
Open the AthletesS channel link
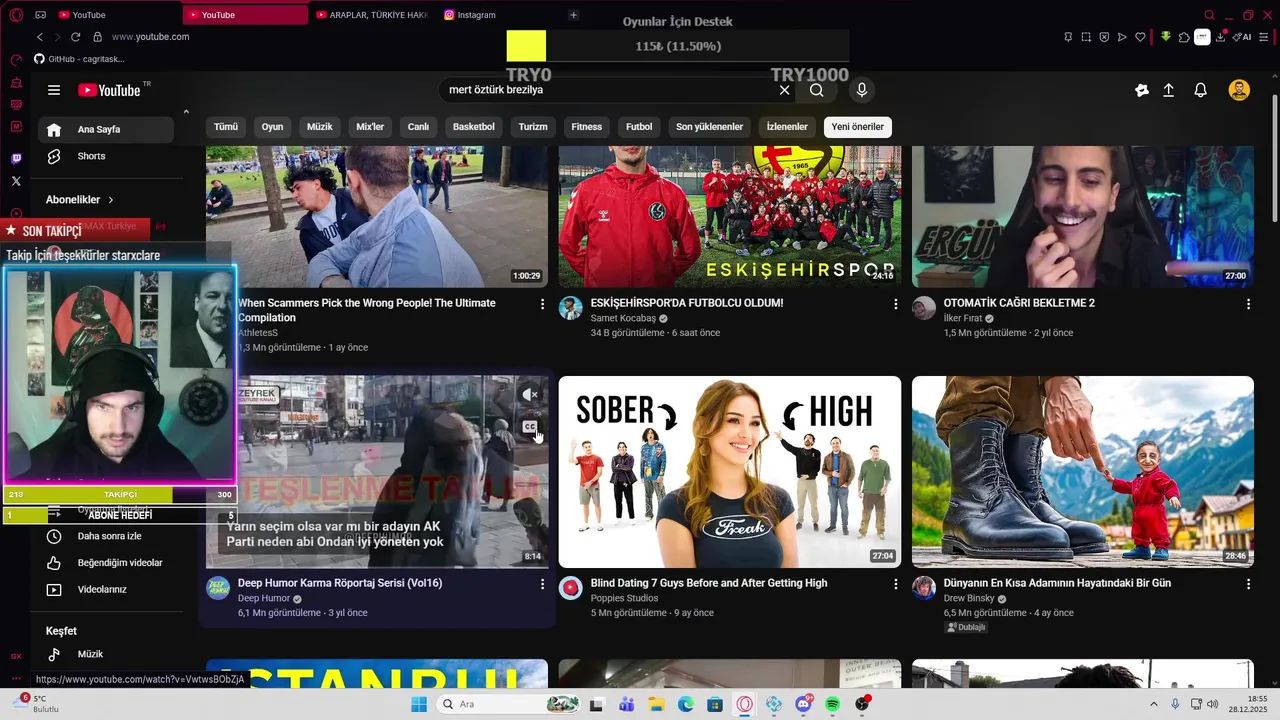click(258, 333)
